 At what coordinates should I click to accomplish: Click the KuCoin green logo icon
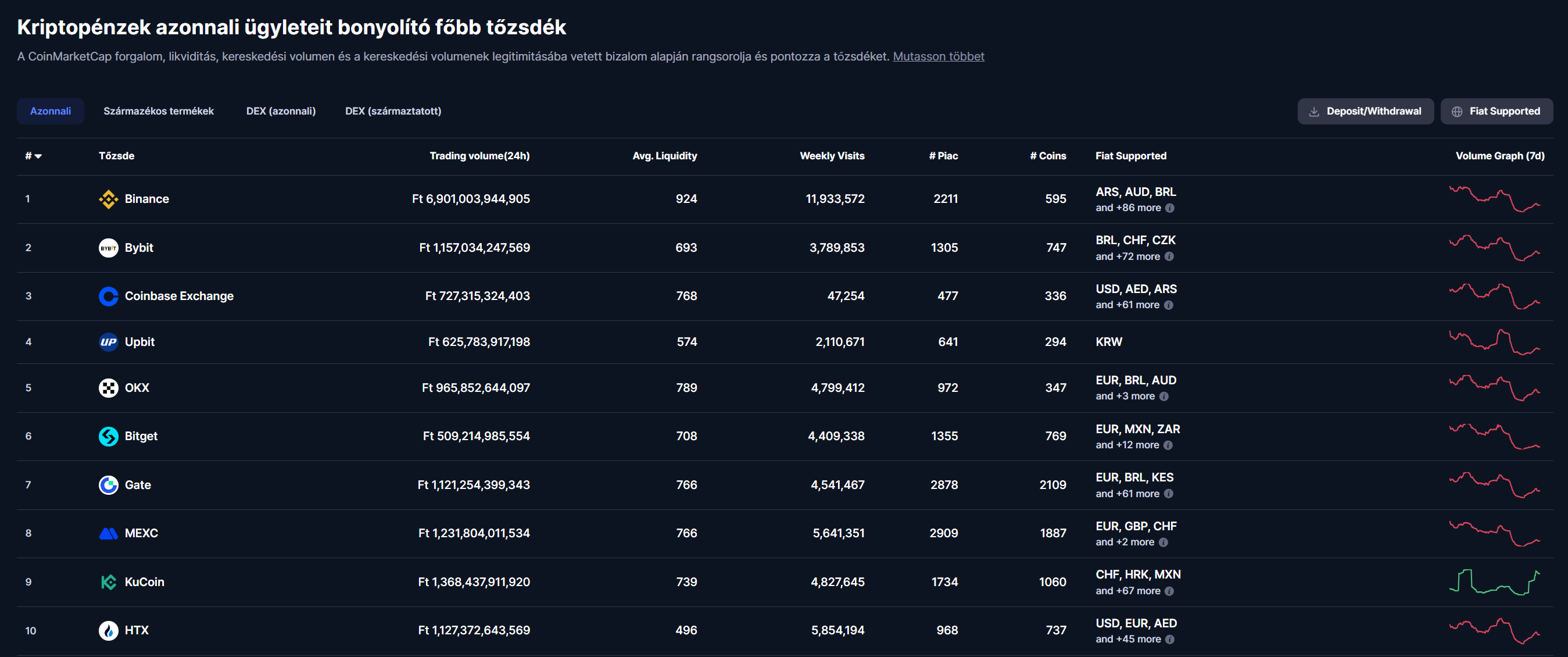pos(108,582)
